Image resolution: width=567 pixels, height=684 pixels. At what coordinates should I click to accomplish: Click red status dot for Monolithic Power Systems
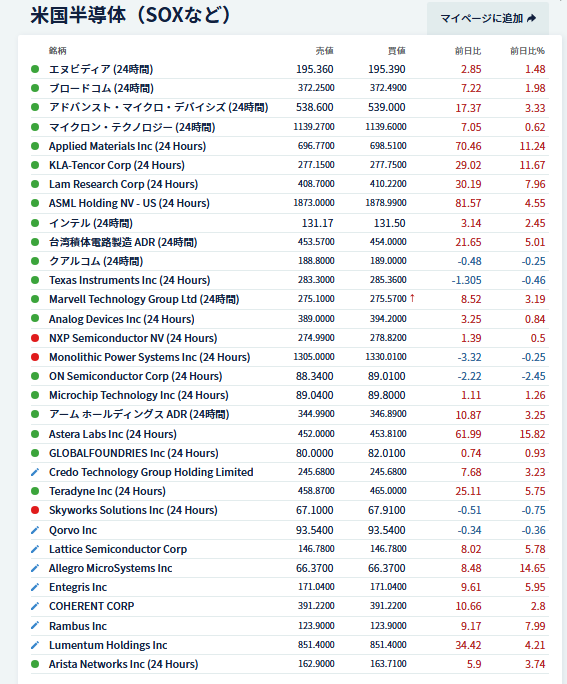[35, 357]
